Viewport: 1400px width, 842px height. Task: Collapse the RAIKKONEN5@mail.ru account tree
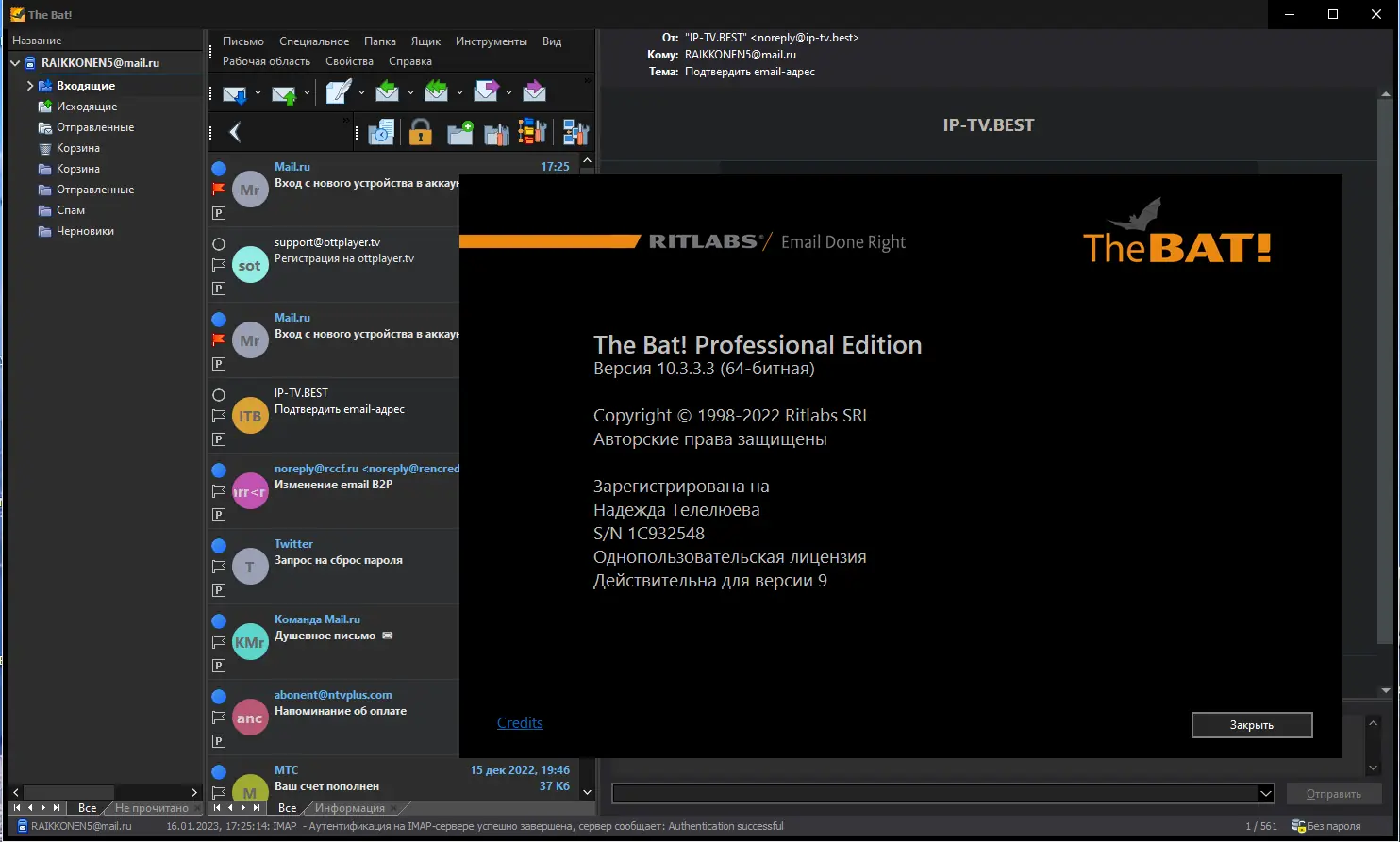(15, 62)
